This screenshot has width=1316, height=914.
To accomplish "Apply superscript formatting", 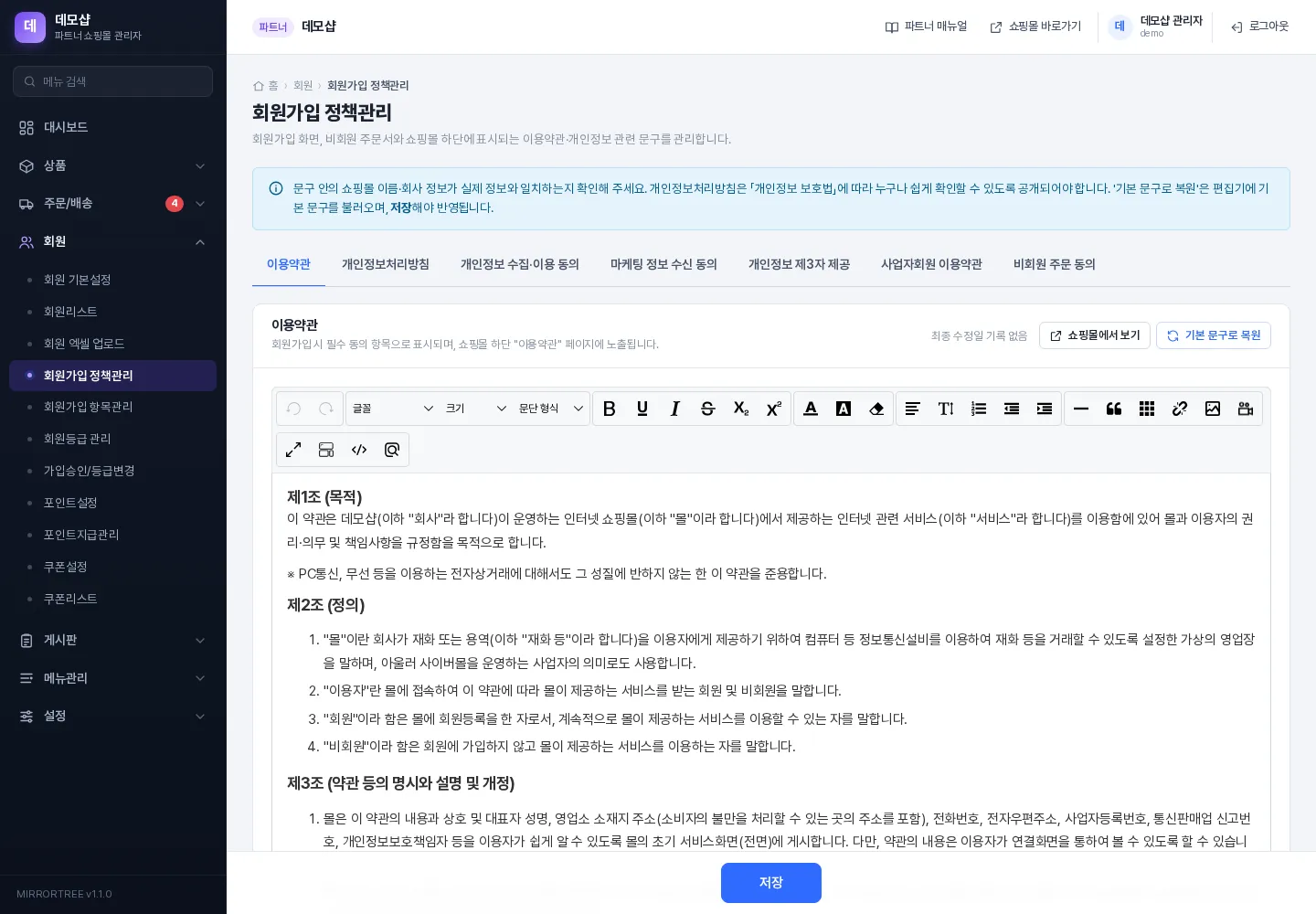I will click(x=774, y=409).
